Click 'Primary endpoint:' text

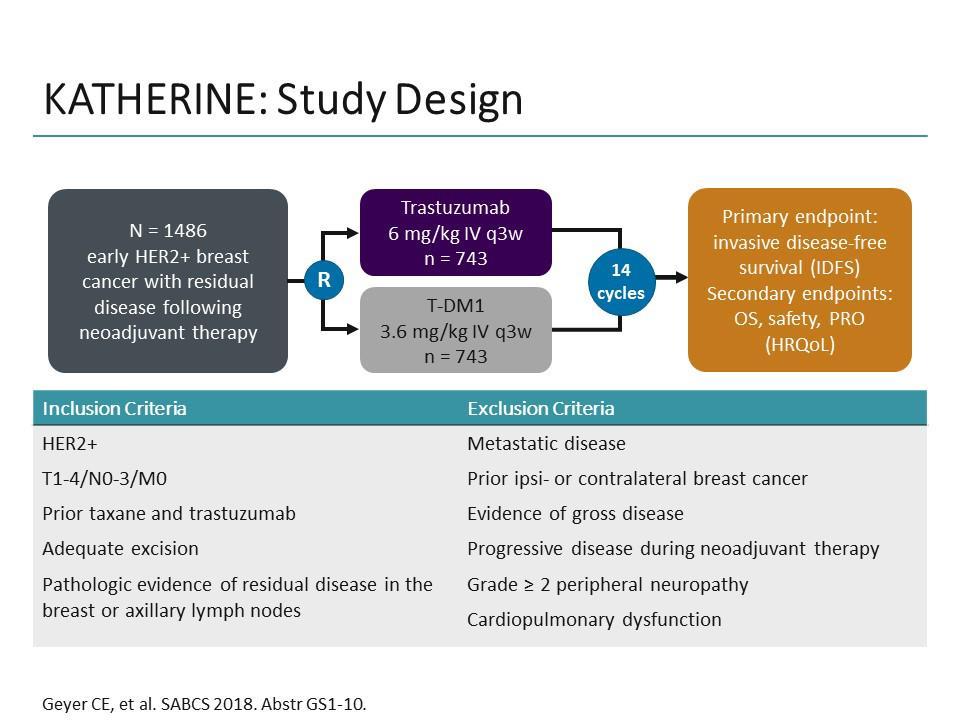click(x=800, y=217)
